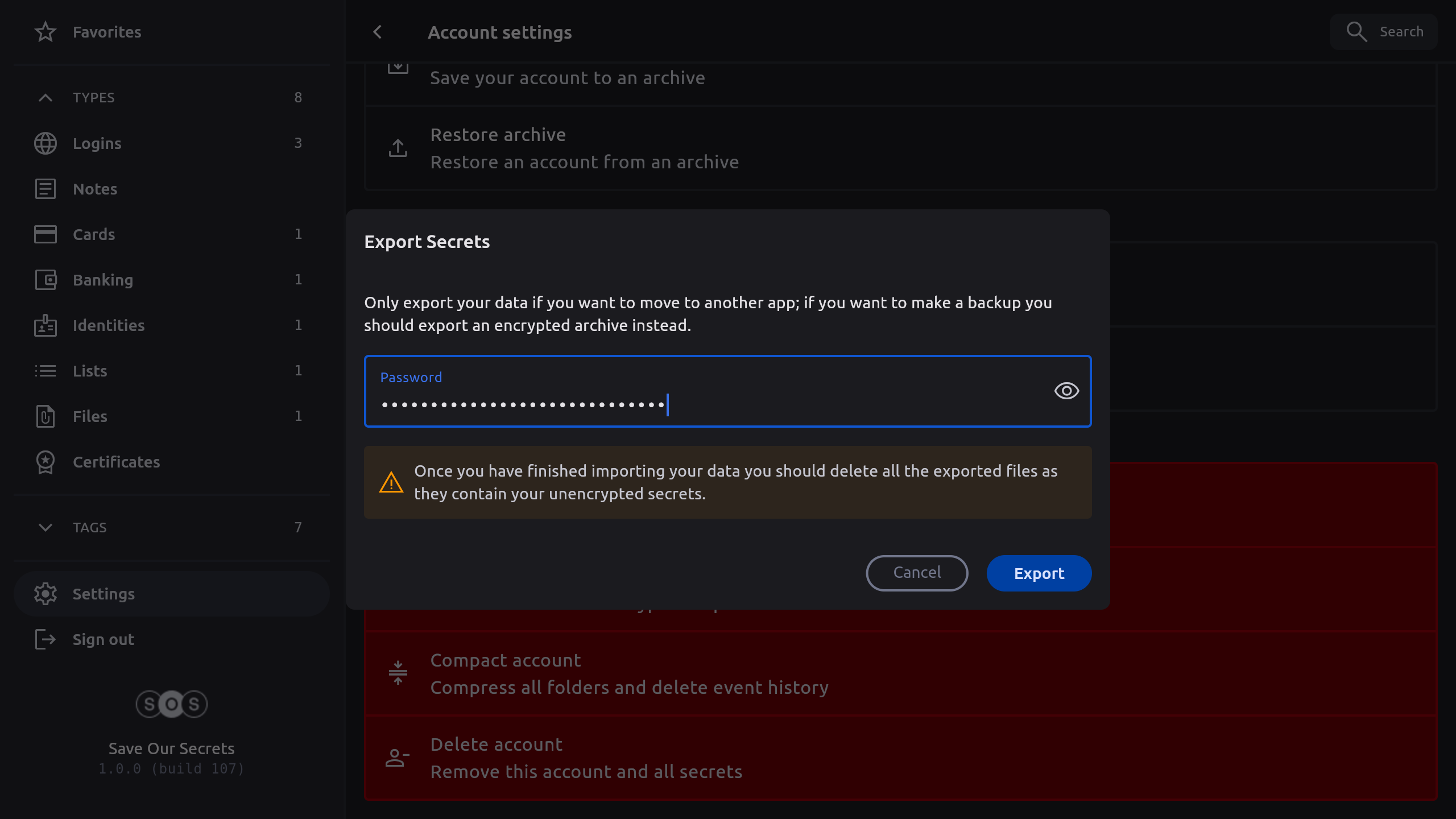The width and height of the screenshot is (1456, 819).
Task: Click the Cards credit card icon
Action: pos(45,234)
